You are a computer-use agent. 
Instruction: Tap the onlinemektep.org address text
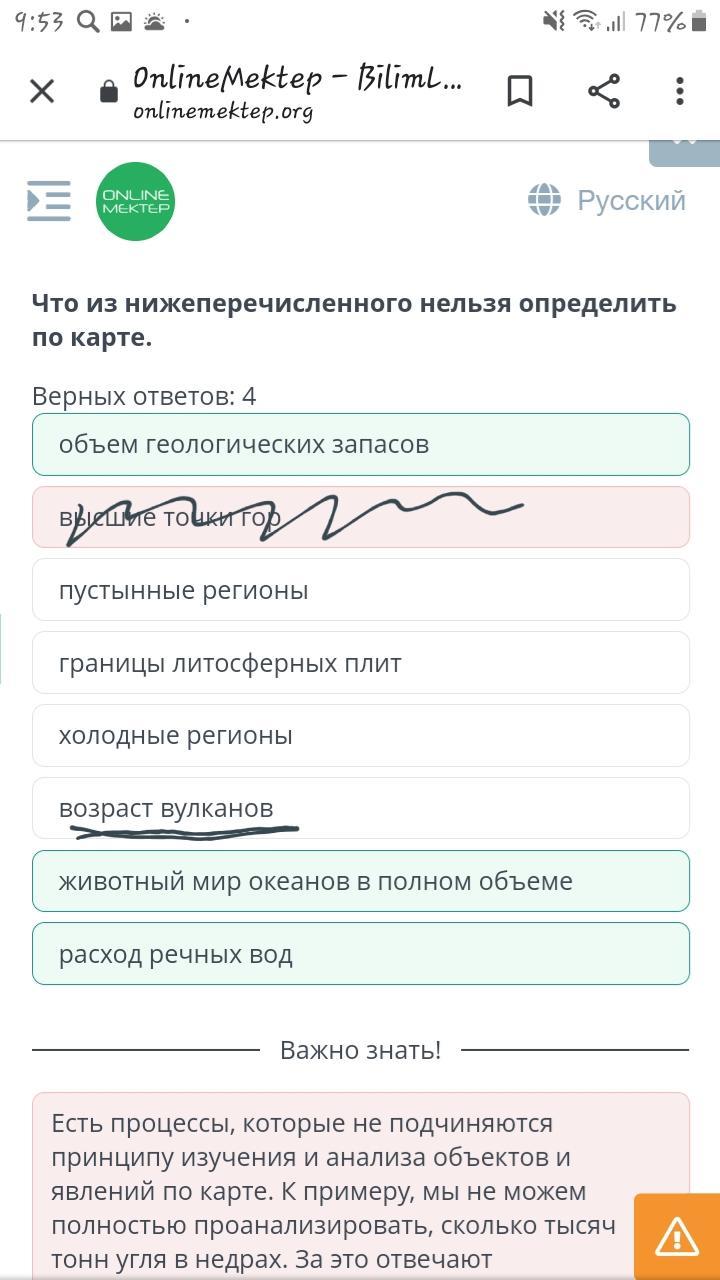coord(223,112)
